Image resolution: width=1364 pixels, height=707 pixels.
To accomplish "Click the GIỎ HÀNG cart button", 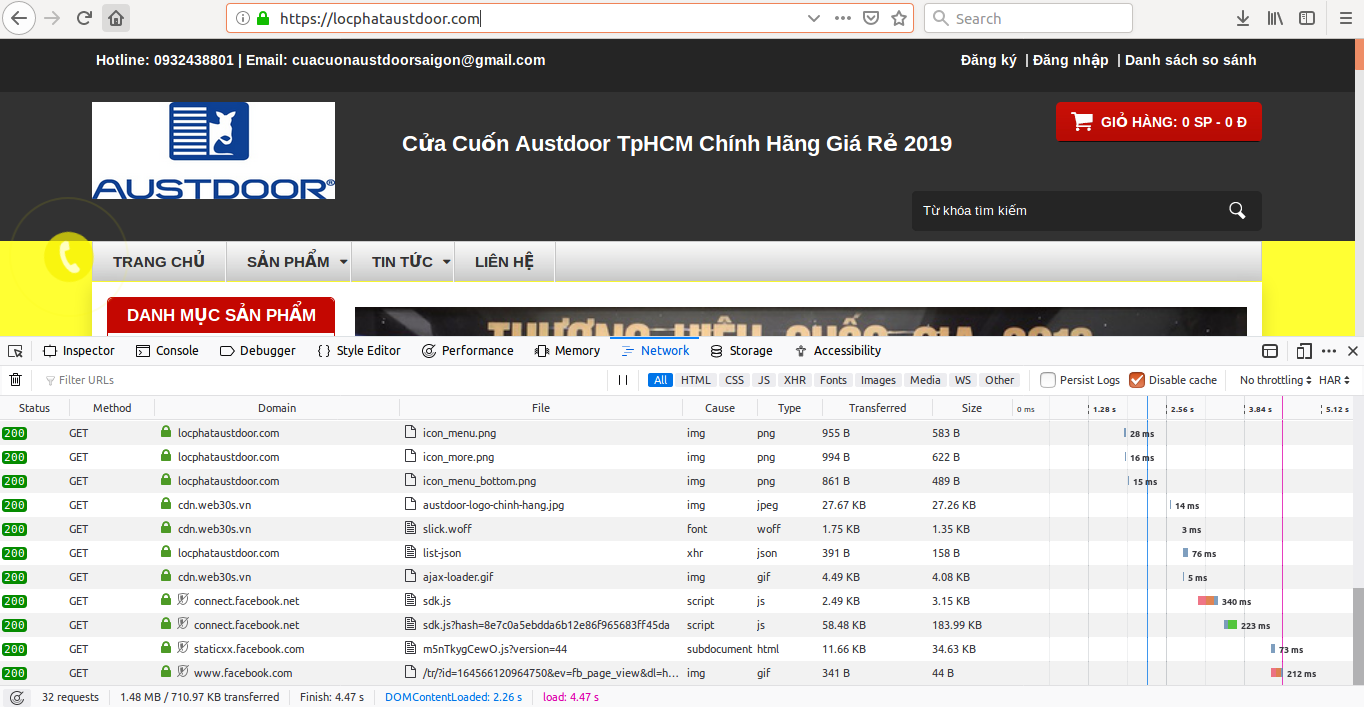I will point(1159,122).
